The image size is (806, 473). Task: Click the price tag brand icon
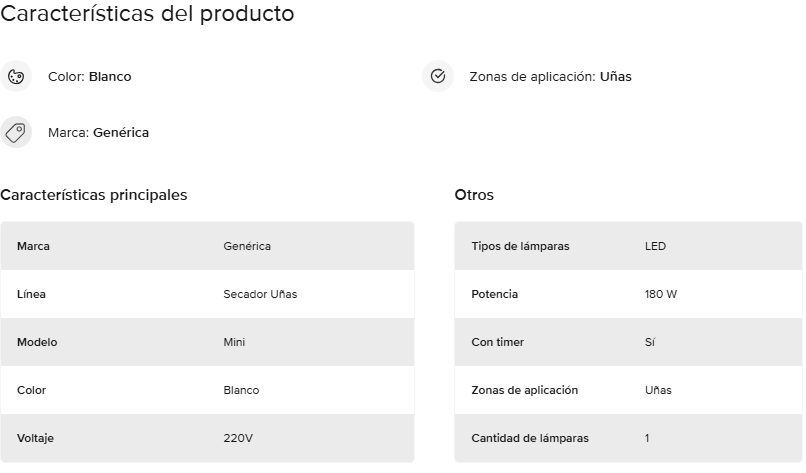[x=16, y=132]
